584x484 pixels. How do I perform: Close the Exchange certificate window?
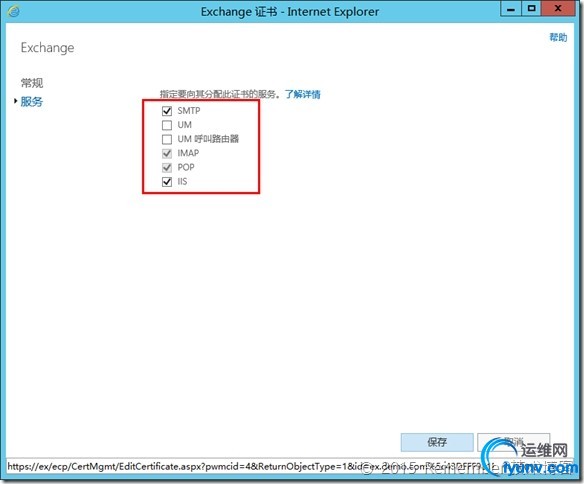point(558,9)
